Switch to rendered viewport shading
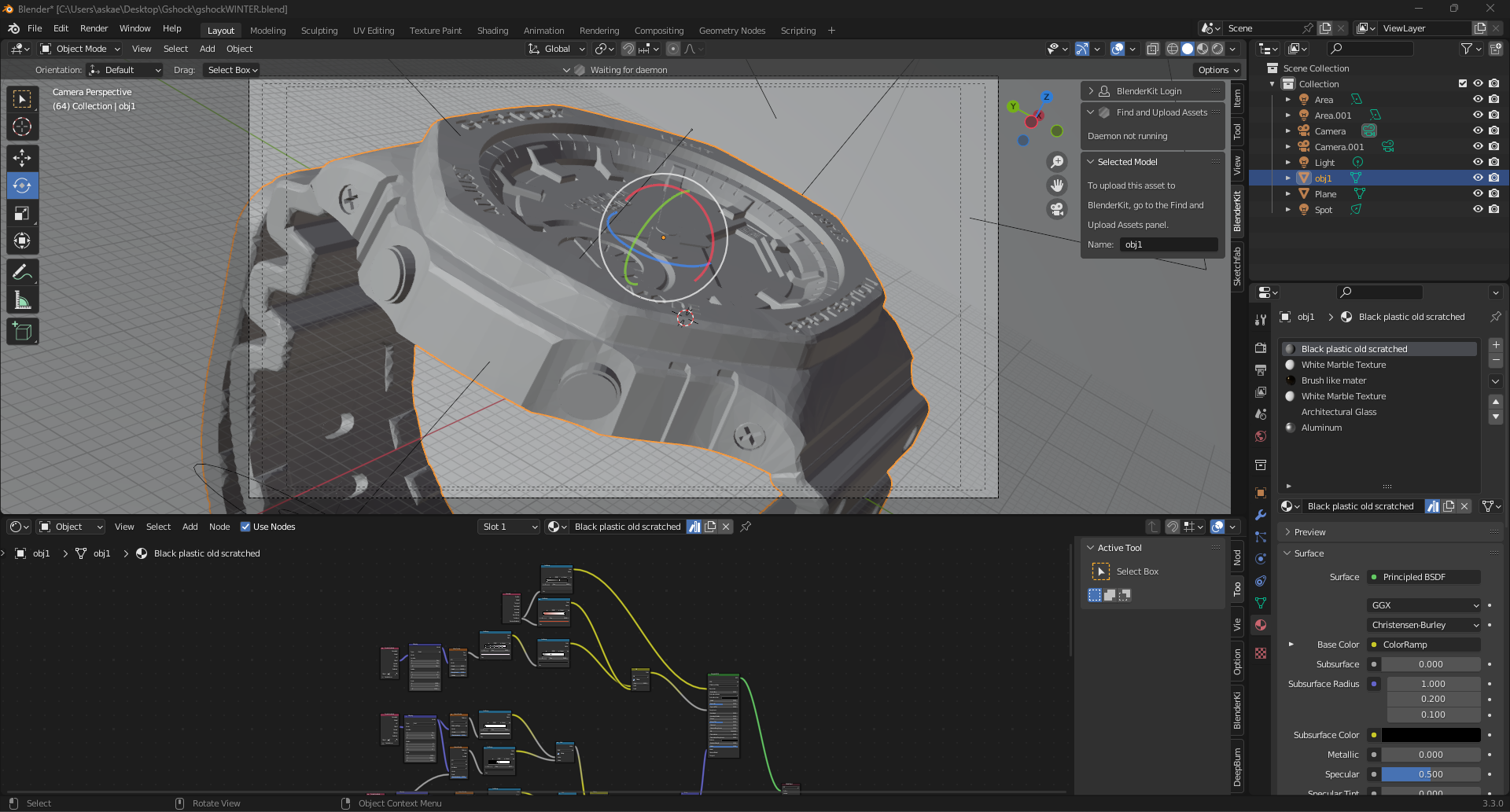 pyautogui.click(x=1217, y=49)
